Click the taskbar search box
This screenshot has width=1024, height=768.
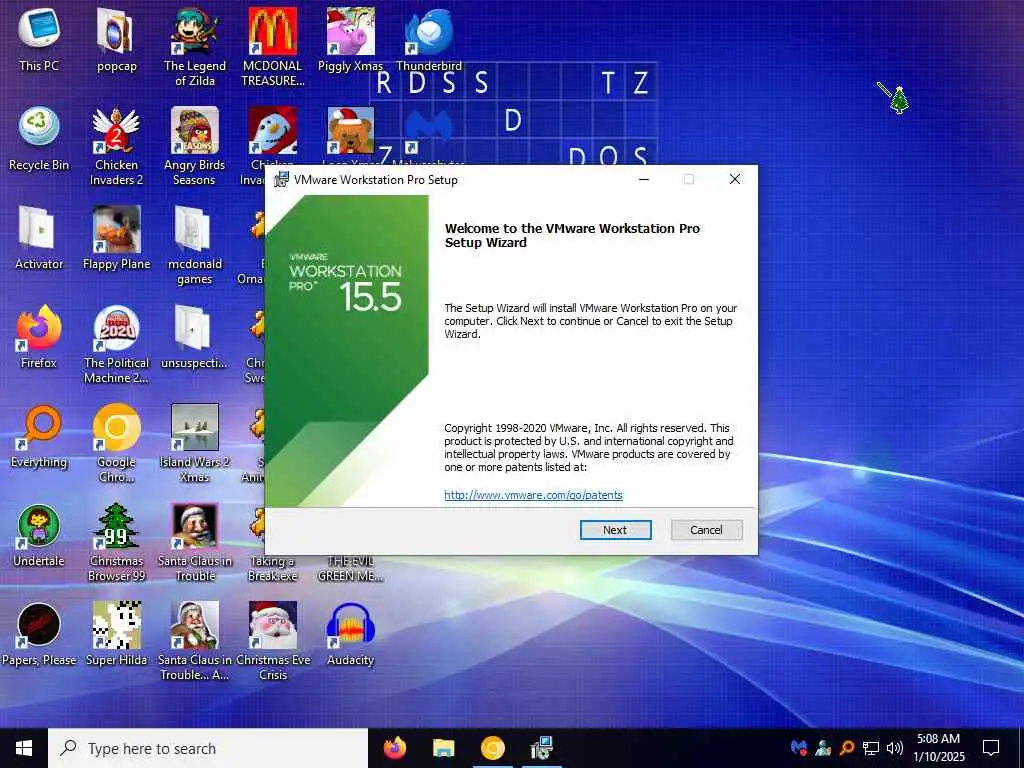(x=208, y=748)
